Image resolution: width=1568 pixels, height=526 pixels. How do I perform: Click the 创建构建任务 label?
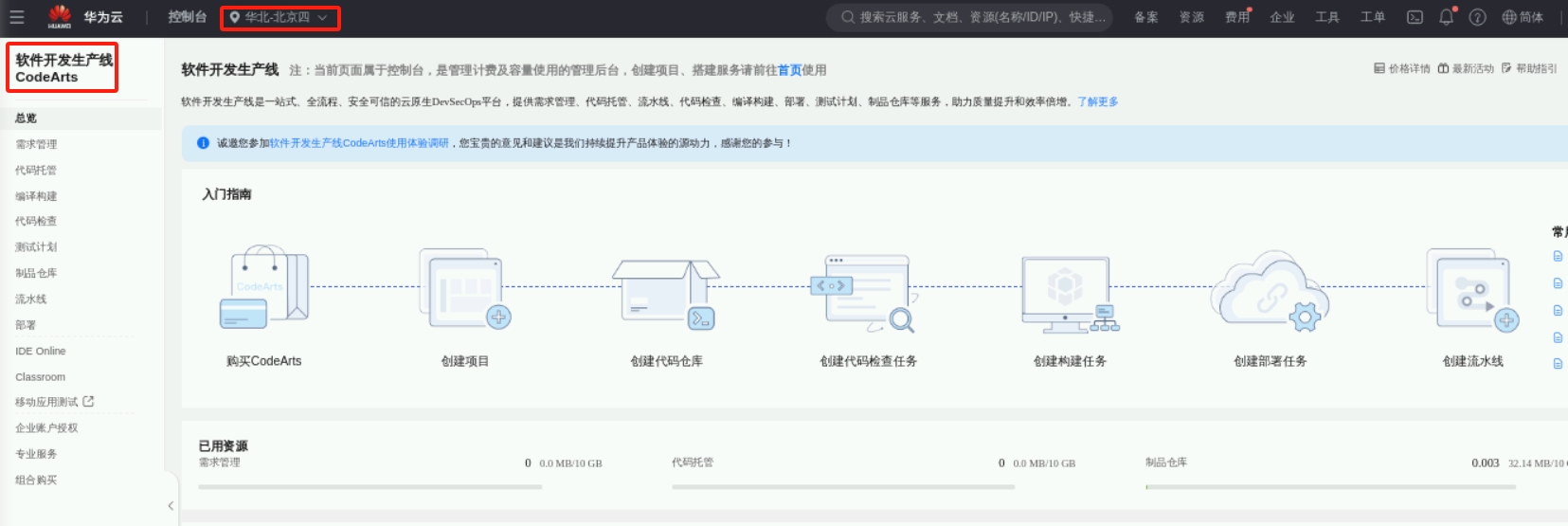1071,361
